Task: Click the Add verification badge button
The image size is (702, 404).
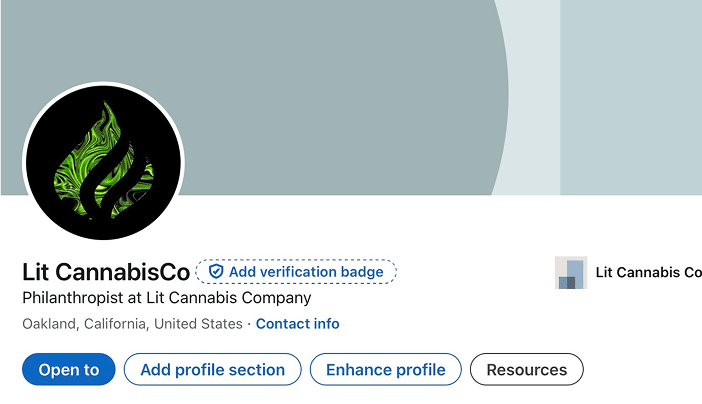Action: point(296,271)
